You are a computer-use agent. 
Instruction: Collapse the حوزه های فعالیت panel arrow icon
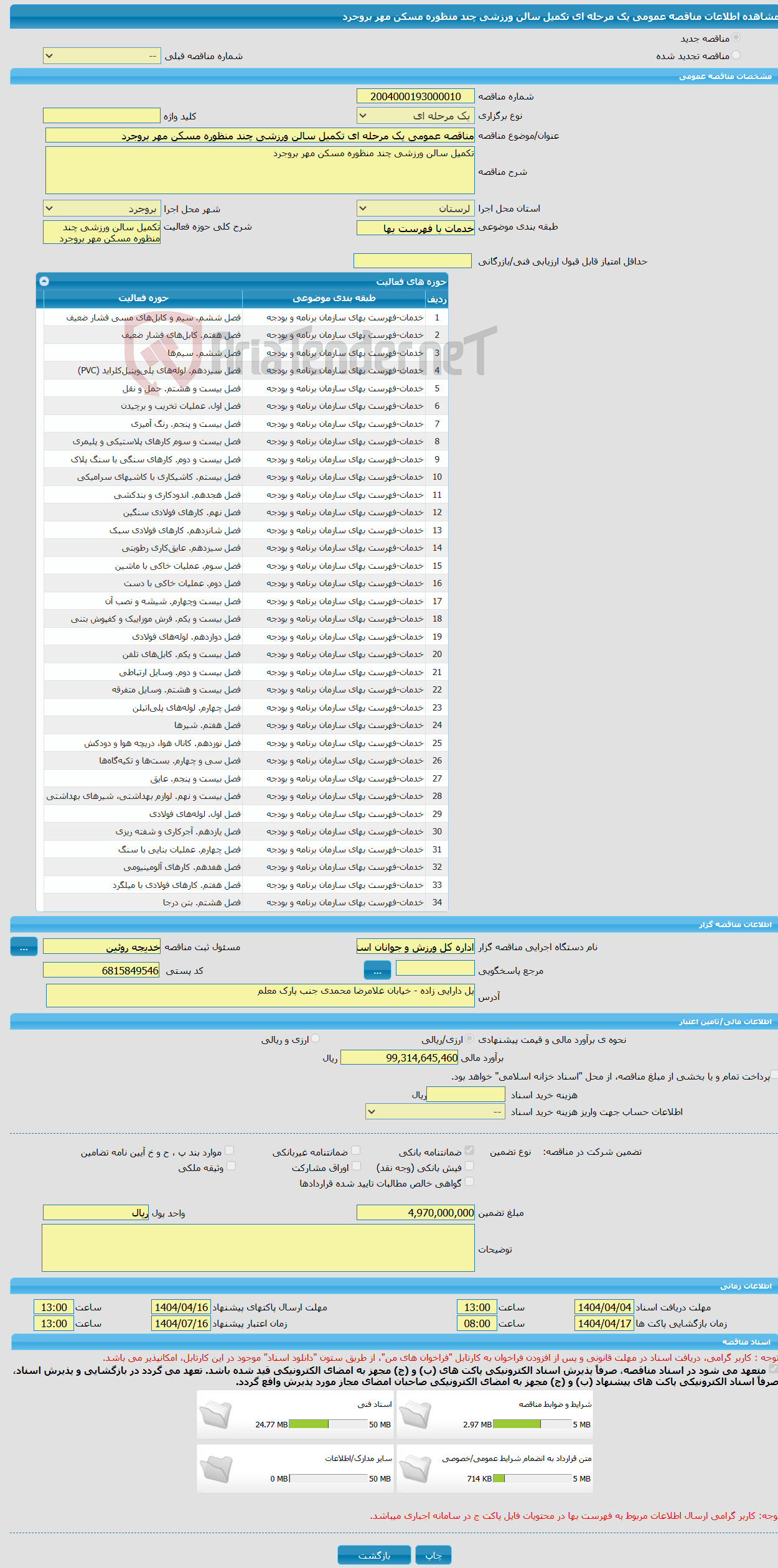coord(44,281)
